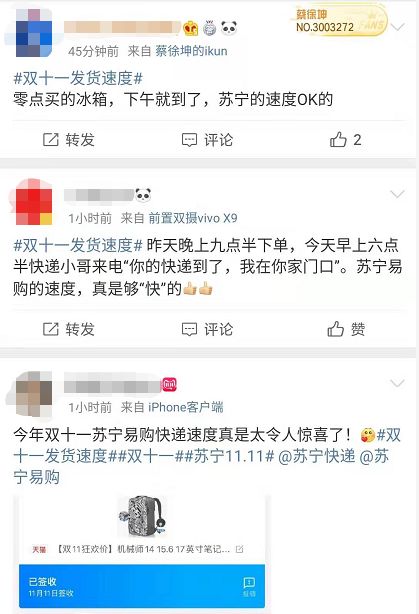The height and width of the screenshot is (614, 419).
Task: Like the first post about the fridge
Action: coord(345,140)
